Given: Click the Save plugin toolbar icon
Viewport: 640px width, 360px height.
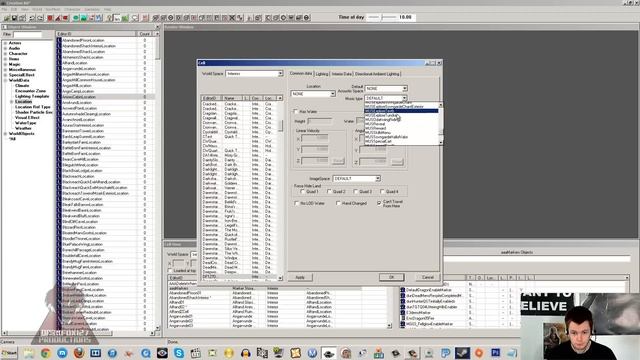Looking at the screenshot, I should pos(14,18).
